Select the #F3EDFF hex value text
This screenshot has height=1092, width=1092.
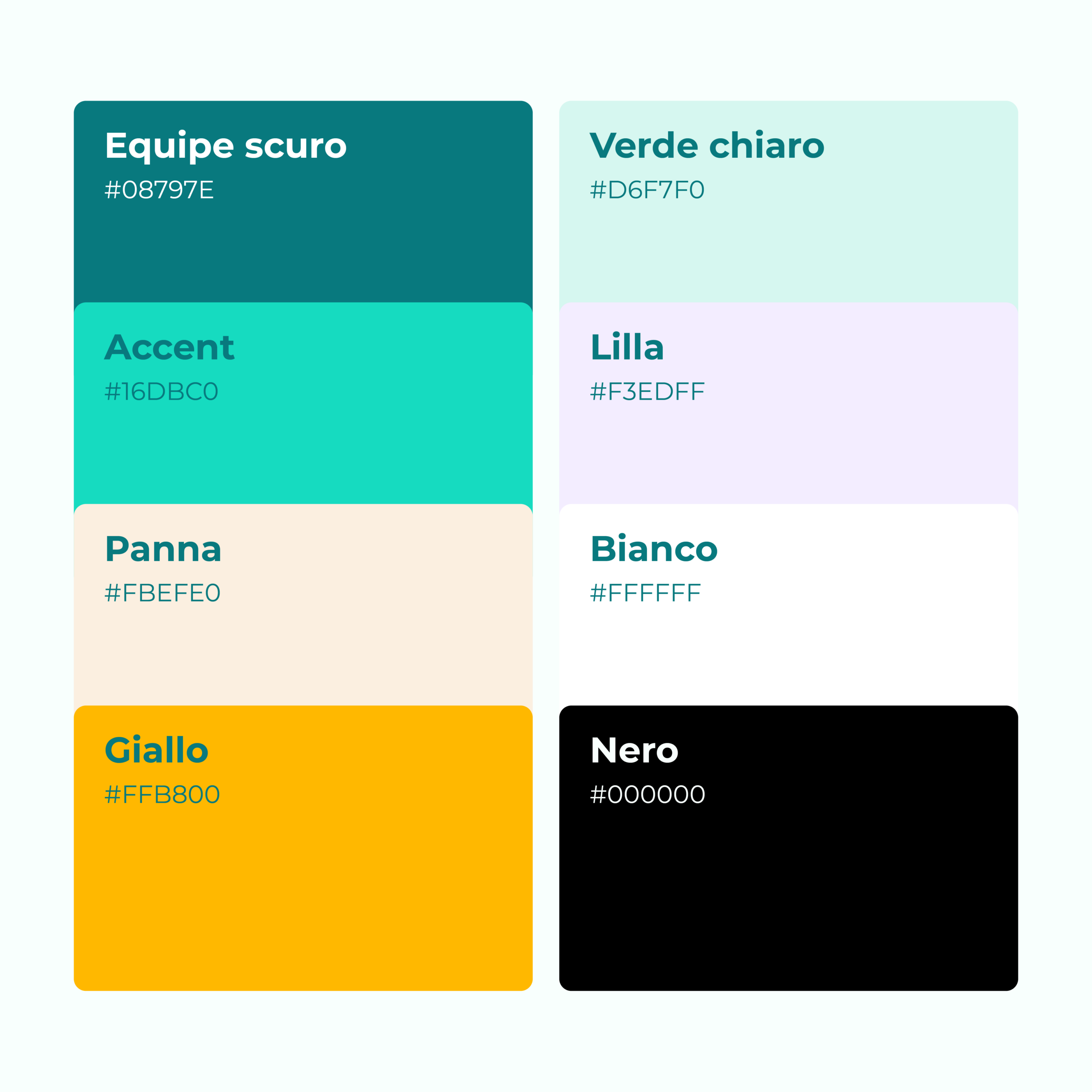coord(647,392)
